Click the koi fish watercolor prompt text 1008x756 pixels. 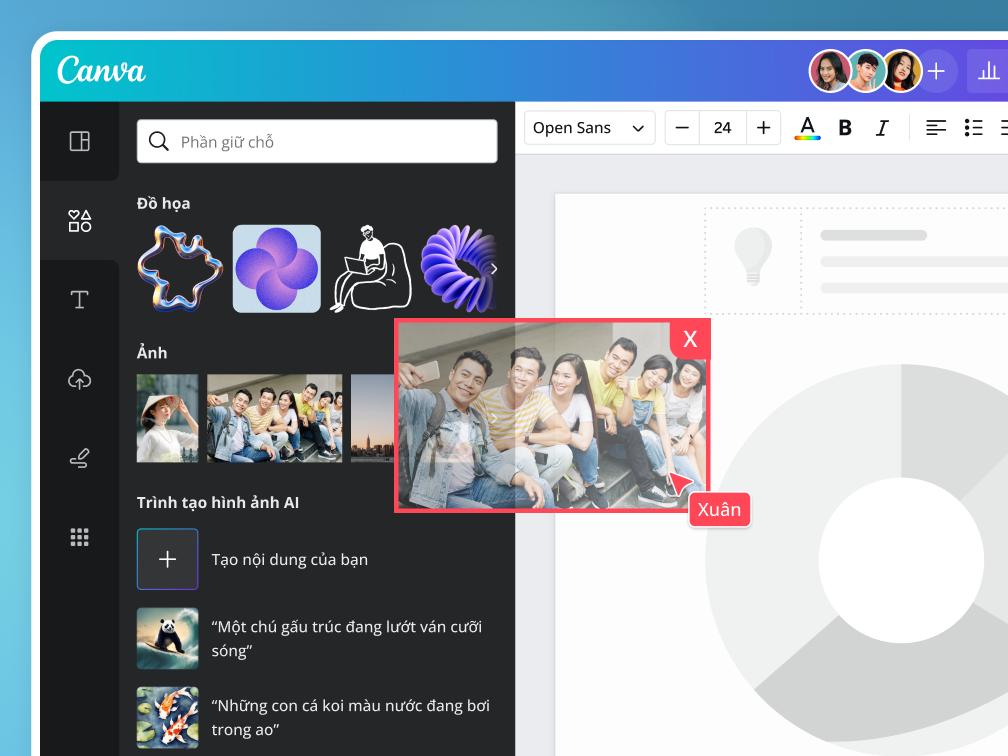[350, 717]
